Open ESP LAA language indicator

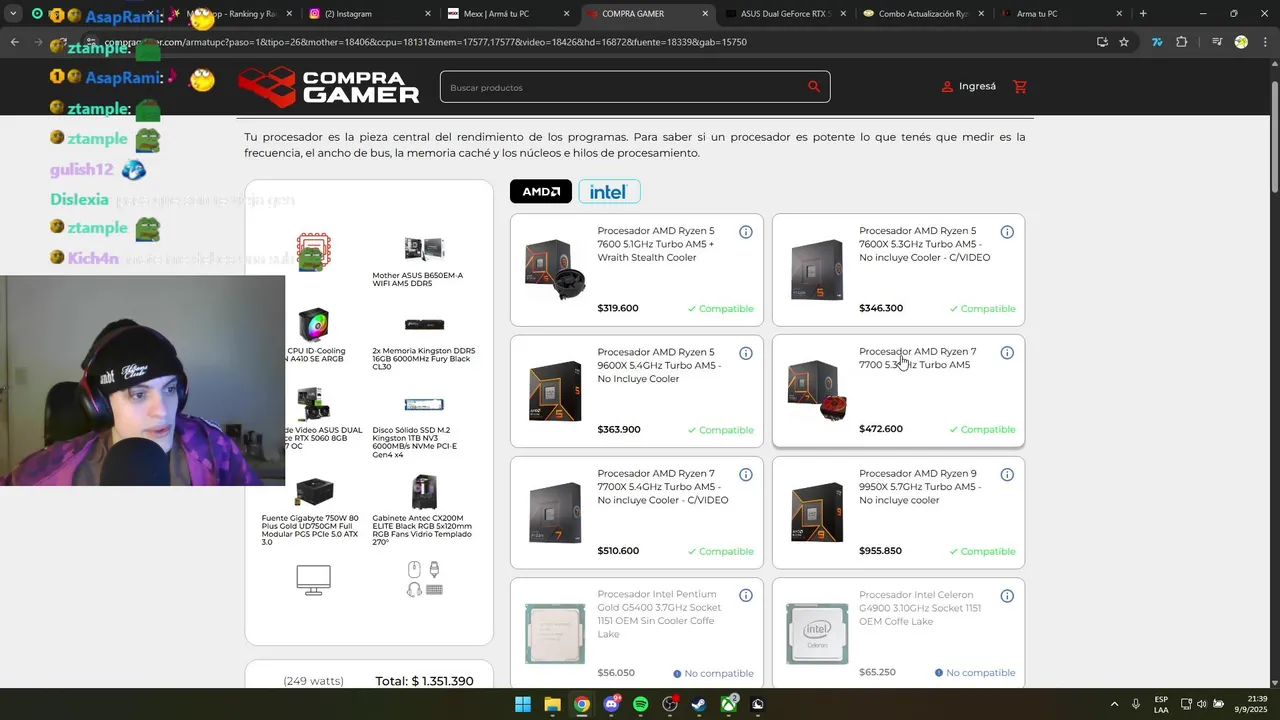(1161, 704)
